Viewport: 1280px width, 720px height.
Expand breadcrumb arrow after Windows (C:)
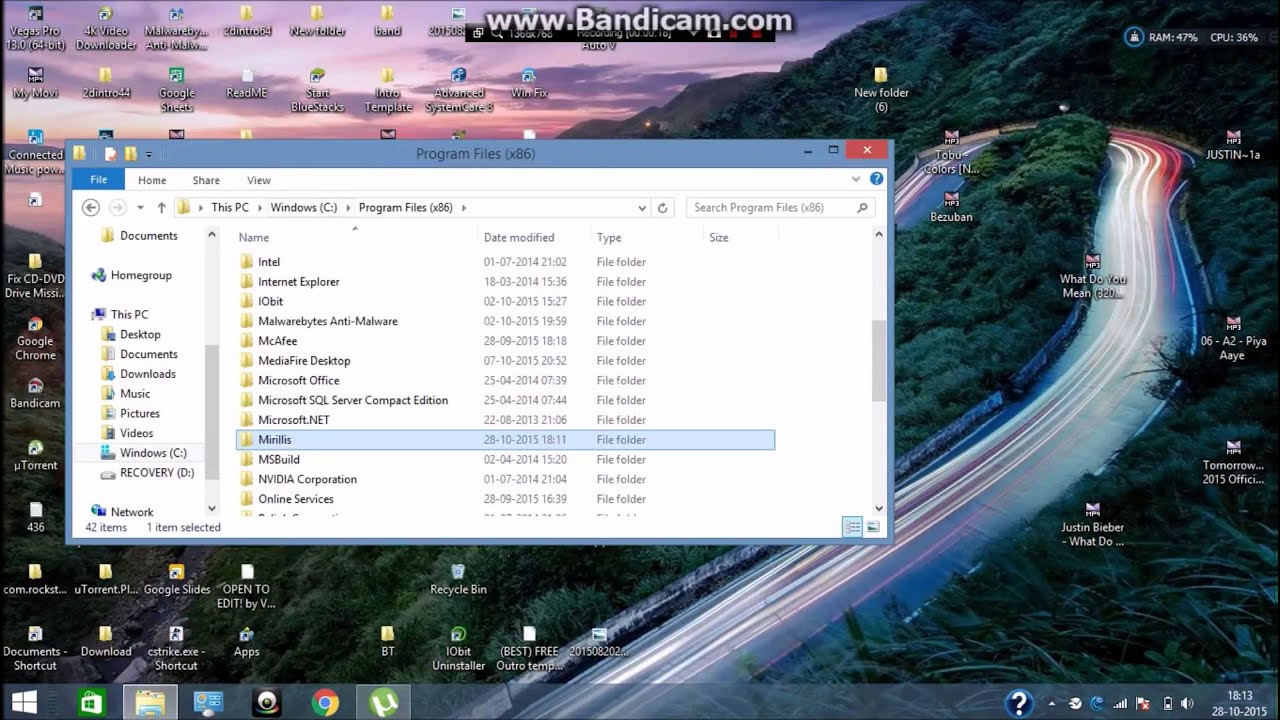(348, 208)
